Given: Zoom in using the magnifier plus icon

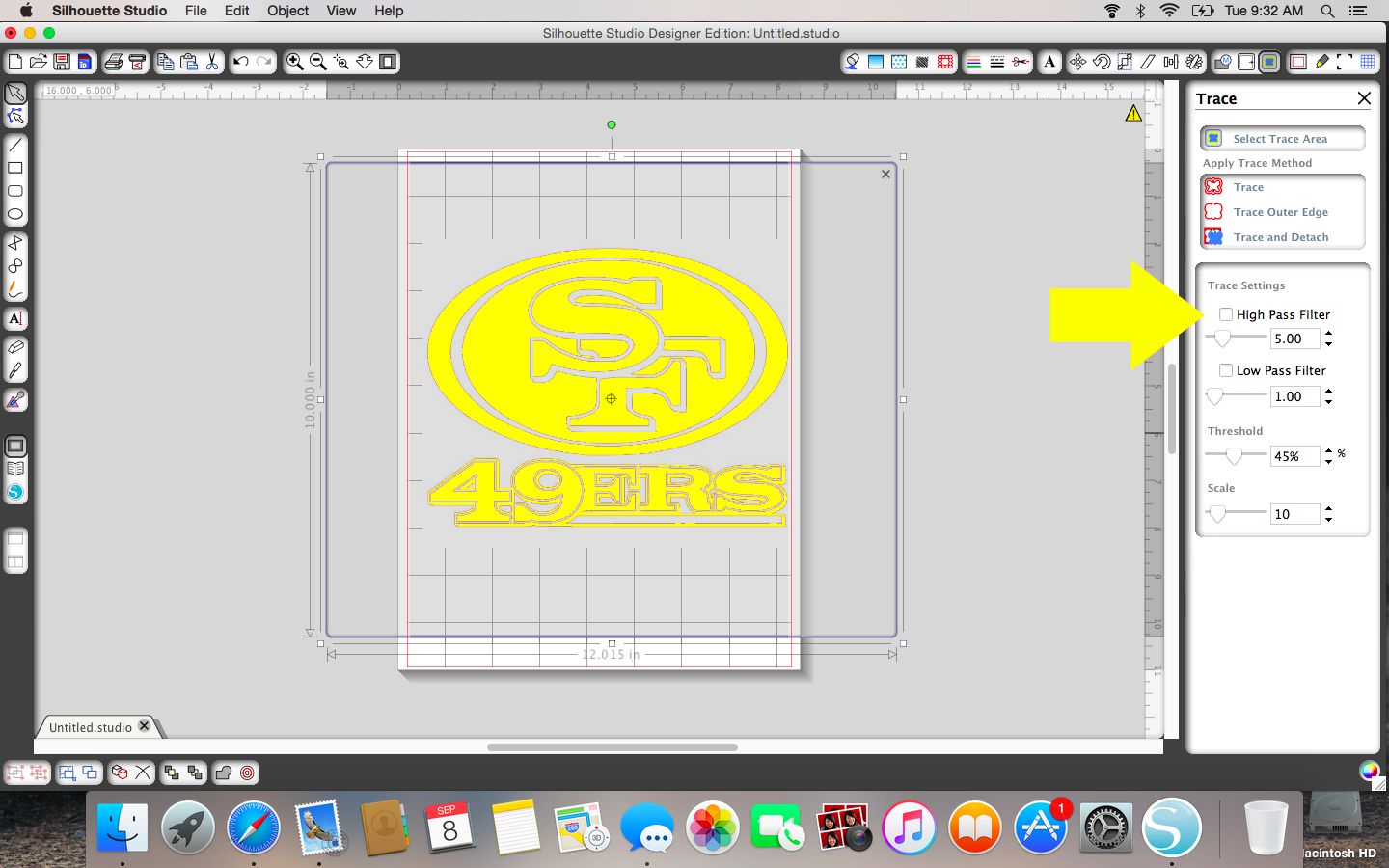Looking at the screenshot, I should [294, 62].
